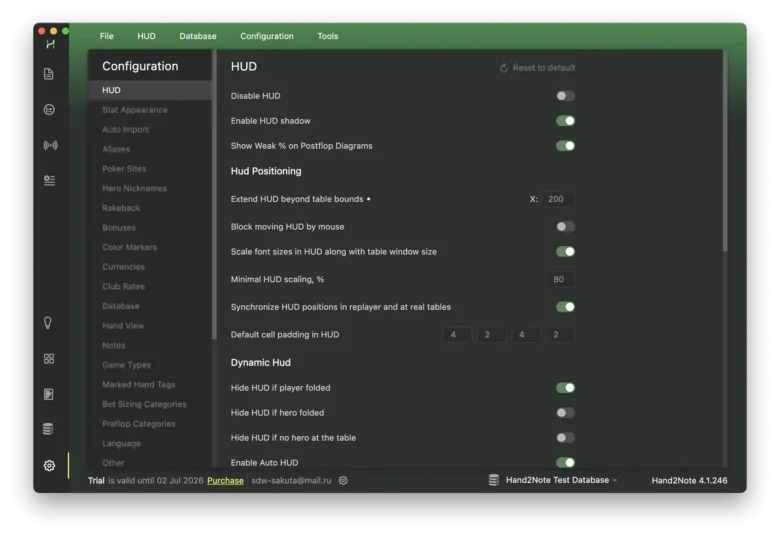This screenshot has height=537, width=780.
Task: Click the third cell padding field
Action: point(526,335)
